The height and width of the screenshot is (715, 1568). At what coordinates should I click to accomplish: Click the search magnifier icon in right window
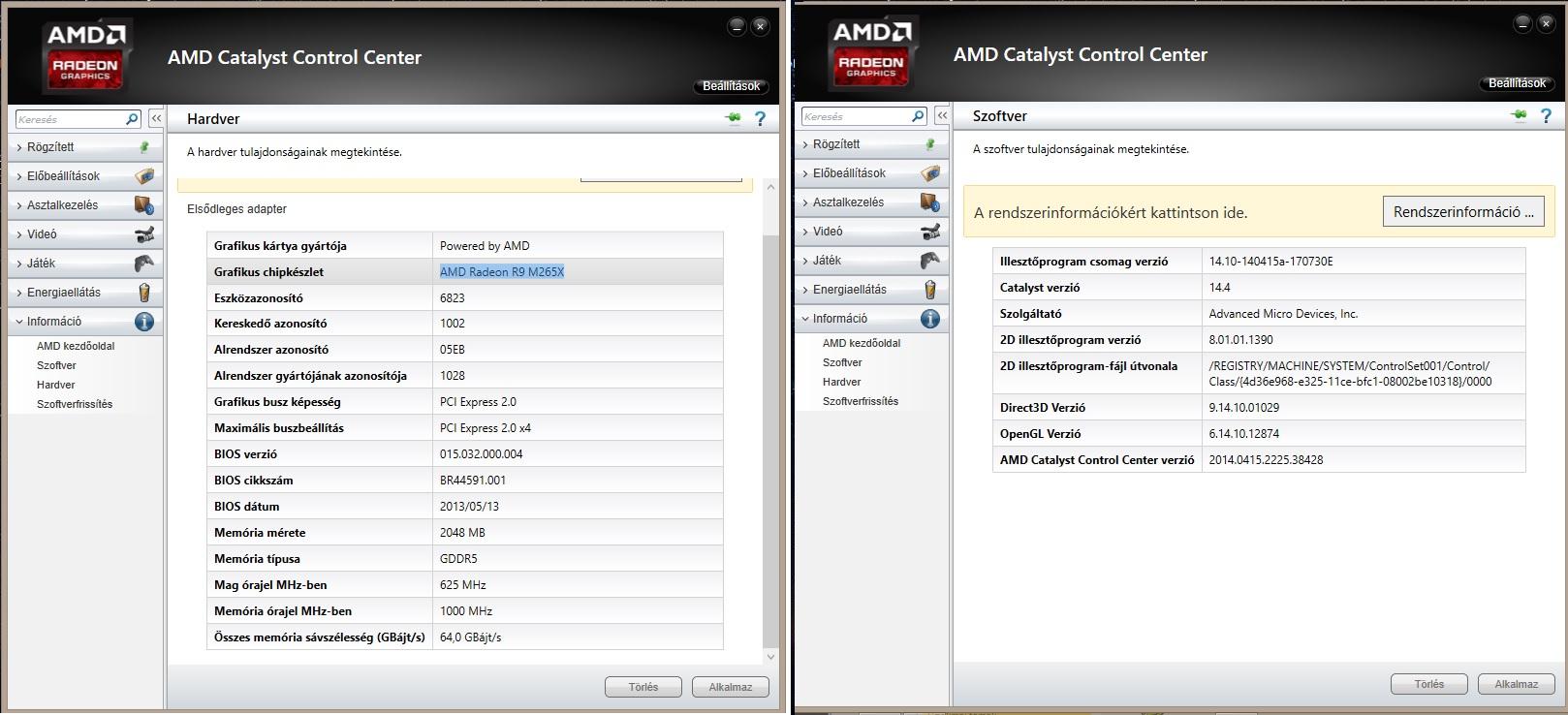click(x=918, y=116)
